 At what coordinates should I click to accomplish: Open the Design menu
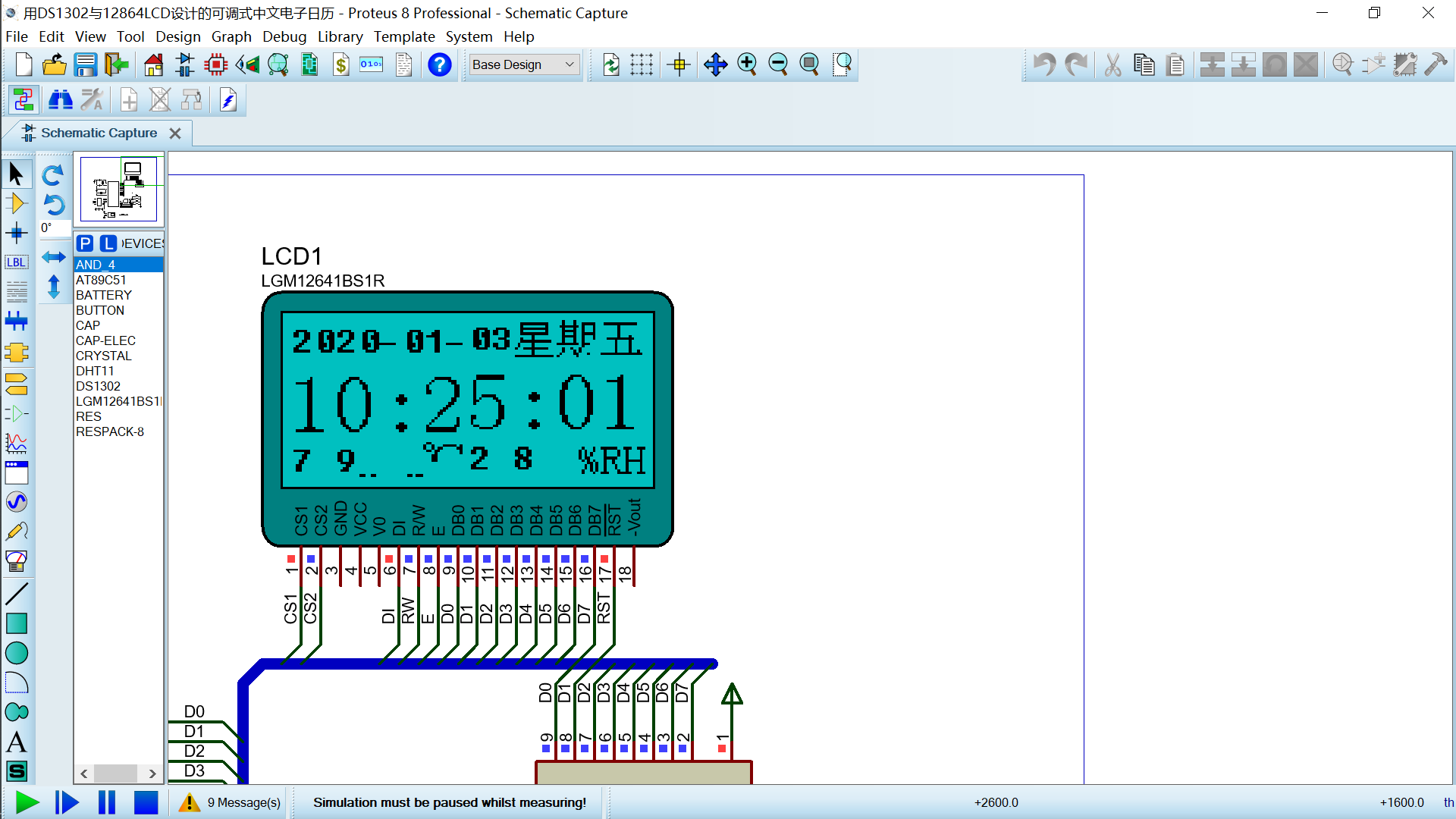click(x=178, y=36)
